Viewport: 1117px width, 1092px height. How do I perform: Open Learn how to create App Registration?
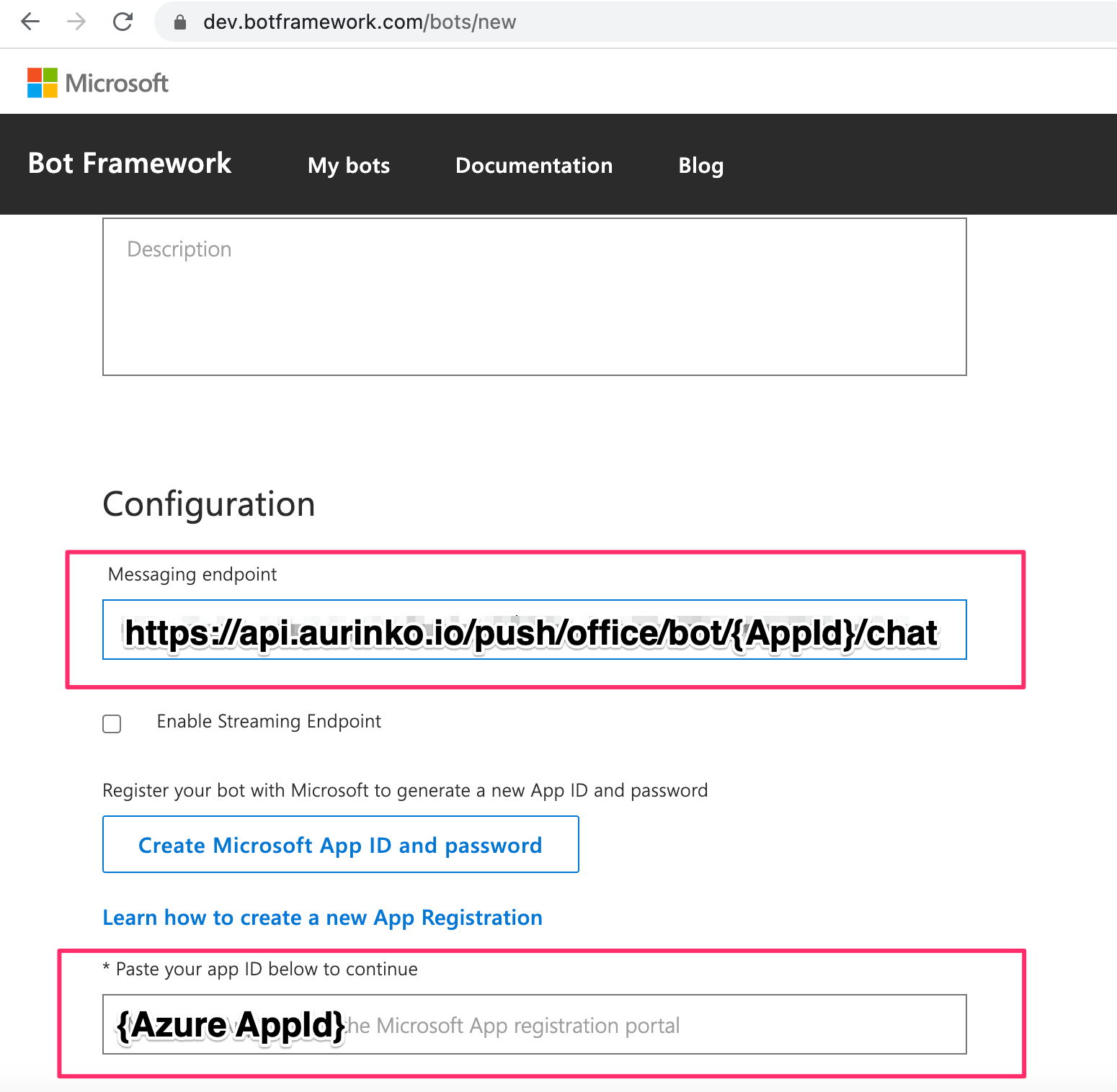pos(322,918)
